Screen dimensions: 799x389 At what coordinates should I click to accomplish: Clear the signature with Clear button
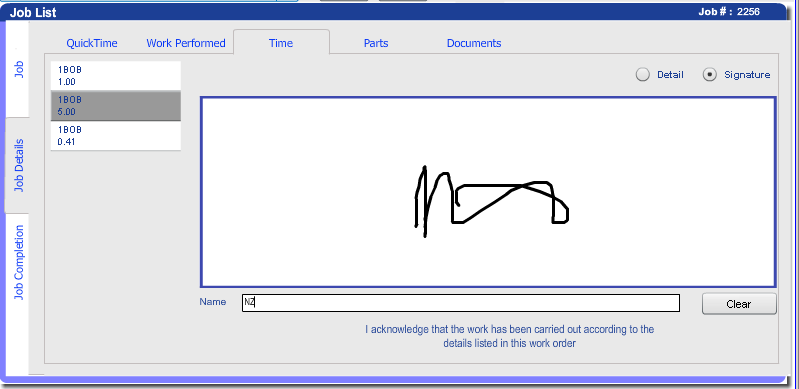pos(739,304)
